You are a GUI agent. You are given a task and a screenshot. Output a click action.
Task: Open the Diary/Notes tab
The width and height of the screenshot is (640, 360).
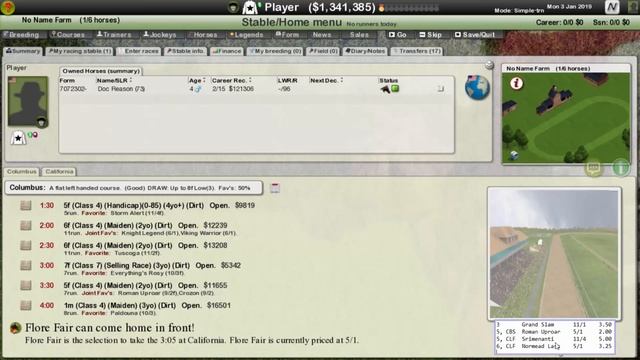point(365,51)
